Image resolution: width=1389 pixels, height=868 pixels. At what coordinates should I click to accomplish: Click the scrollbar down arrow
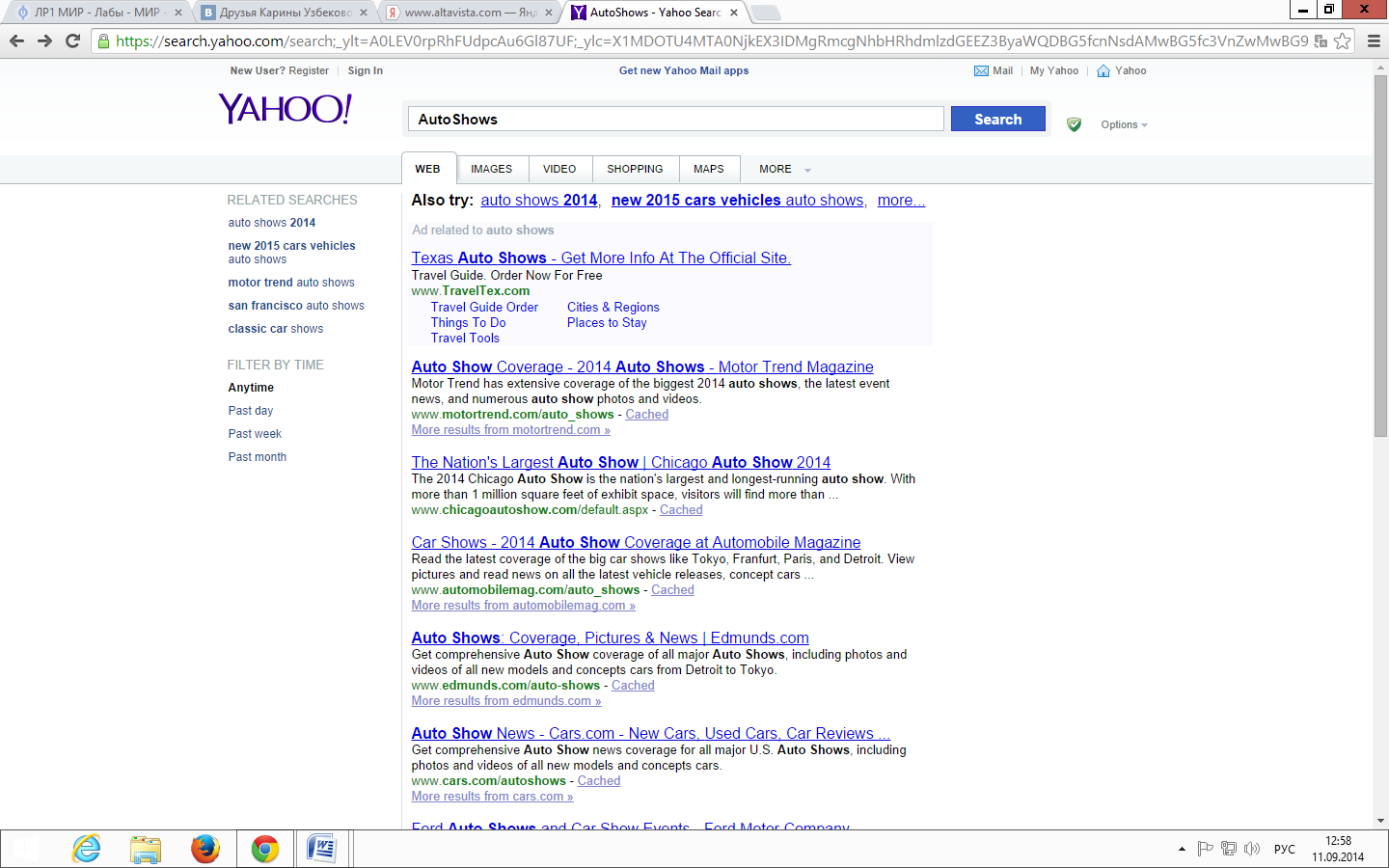[x=1380, y=821]
